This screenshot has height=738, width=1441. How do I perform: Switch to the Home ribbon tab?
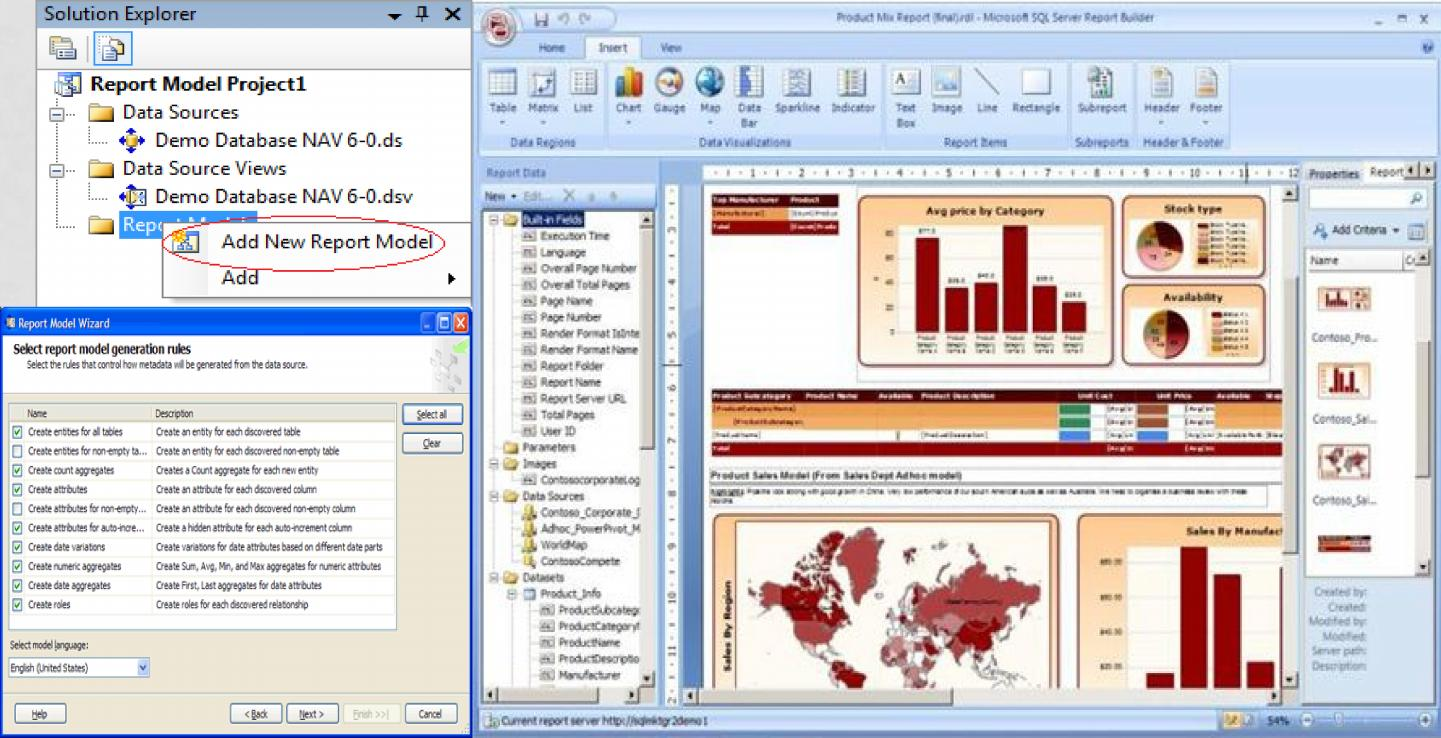pyautogui.click(x=552, y=48)
